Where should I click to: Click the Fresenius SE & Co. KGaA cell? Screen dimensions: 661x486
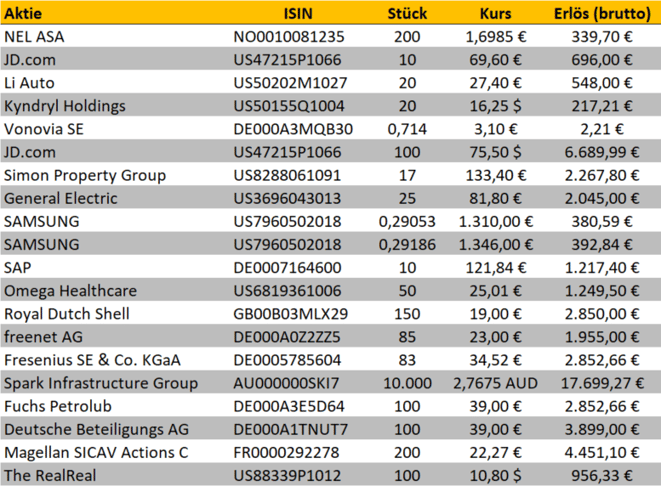92,360
